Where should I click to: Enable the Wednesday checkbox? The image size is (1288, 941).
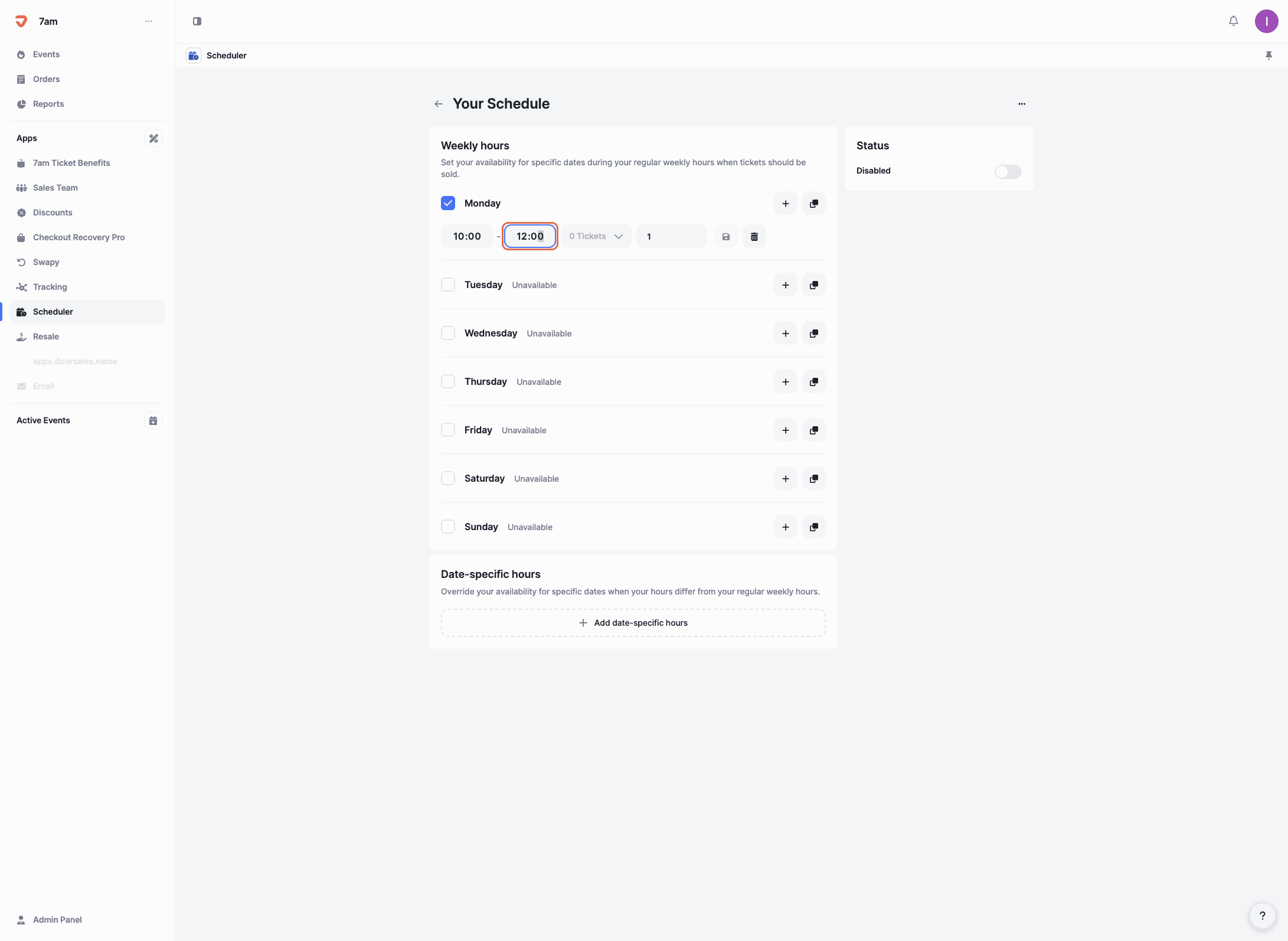click(448, 334)
